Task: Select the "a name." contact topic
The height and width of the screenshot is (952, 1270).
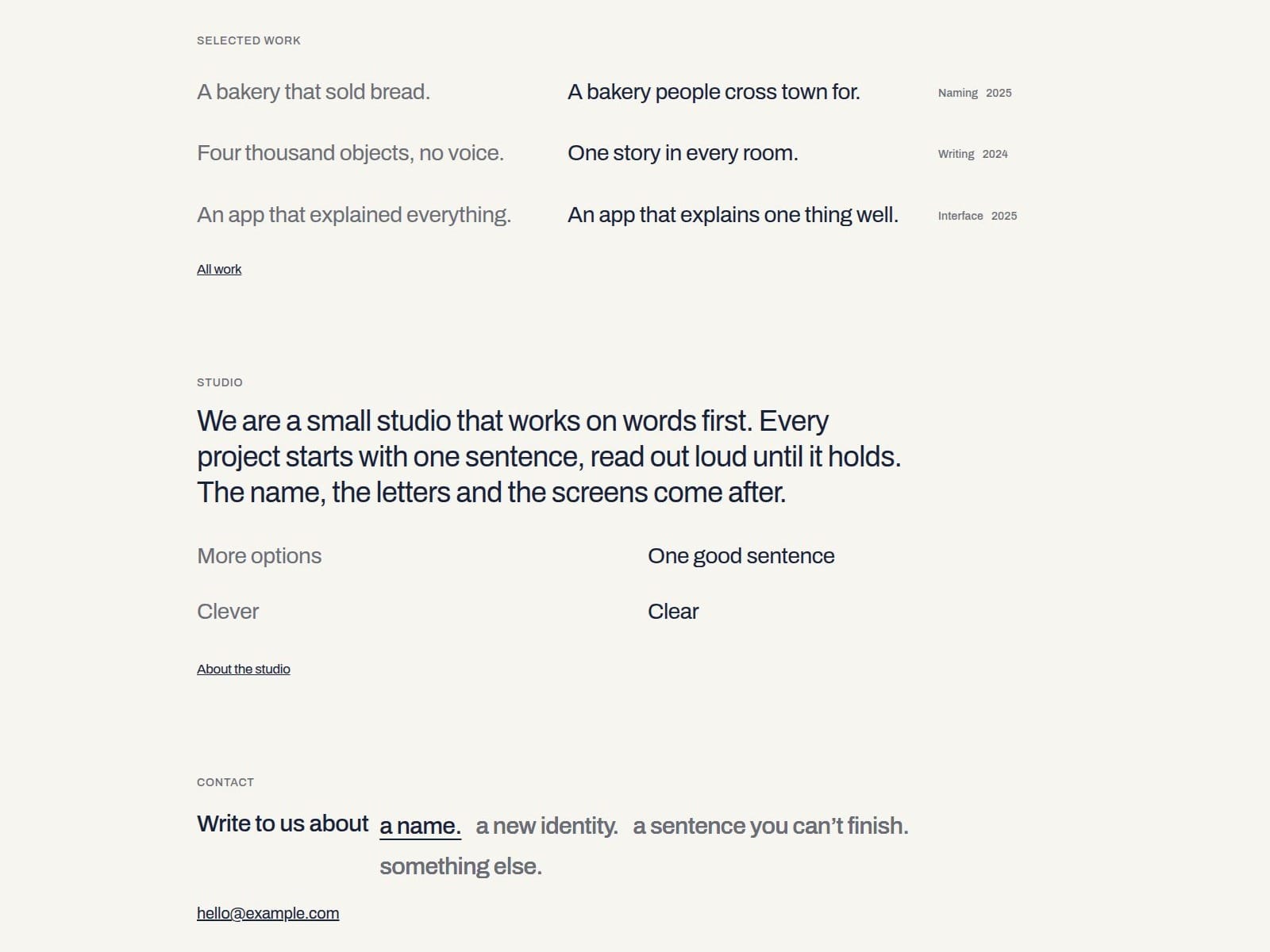Action: (420, 826)
